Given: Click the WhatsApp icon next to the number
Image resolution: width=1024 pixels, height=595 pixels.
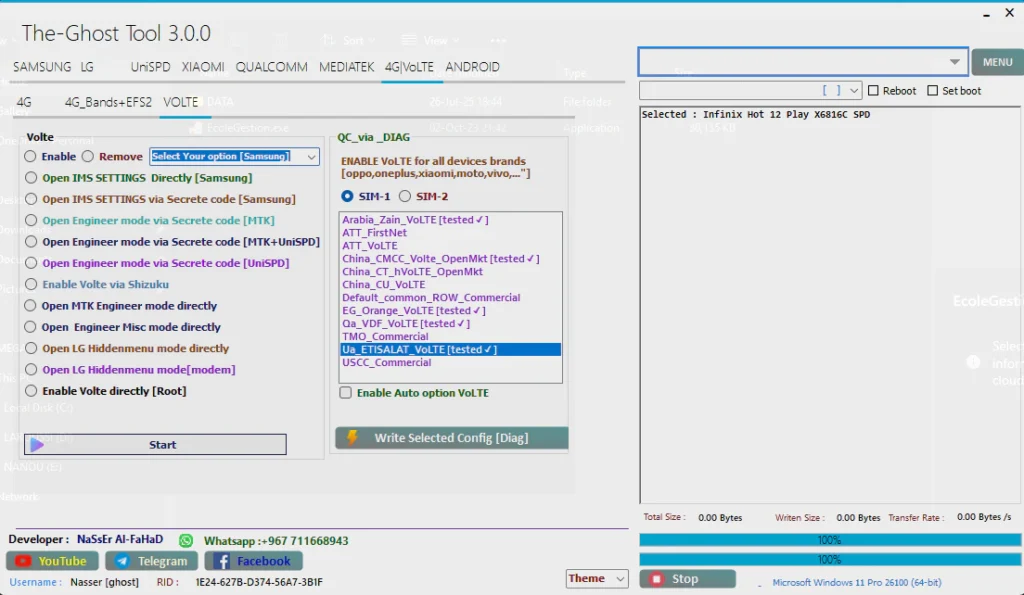Looking at the screenshot, I should [x=185, y=540].
